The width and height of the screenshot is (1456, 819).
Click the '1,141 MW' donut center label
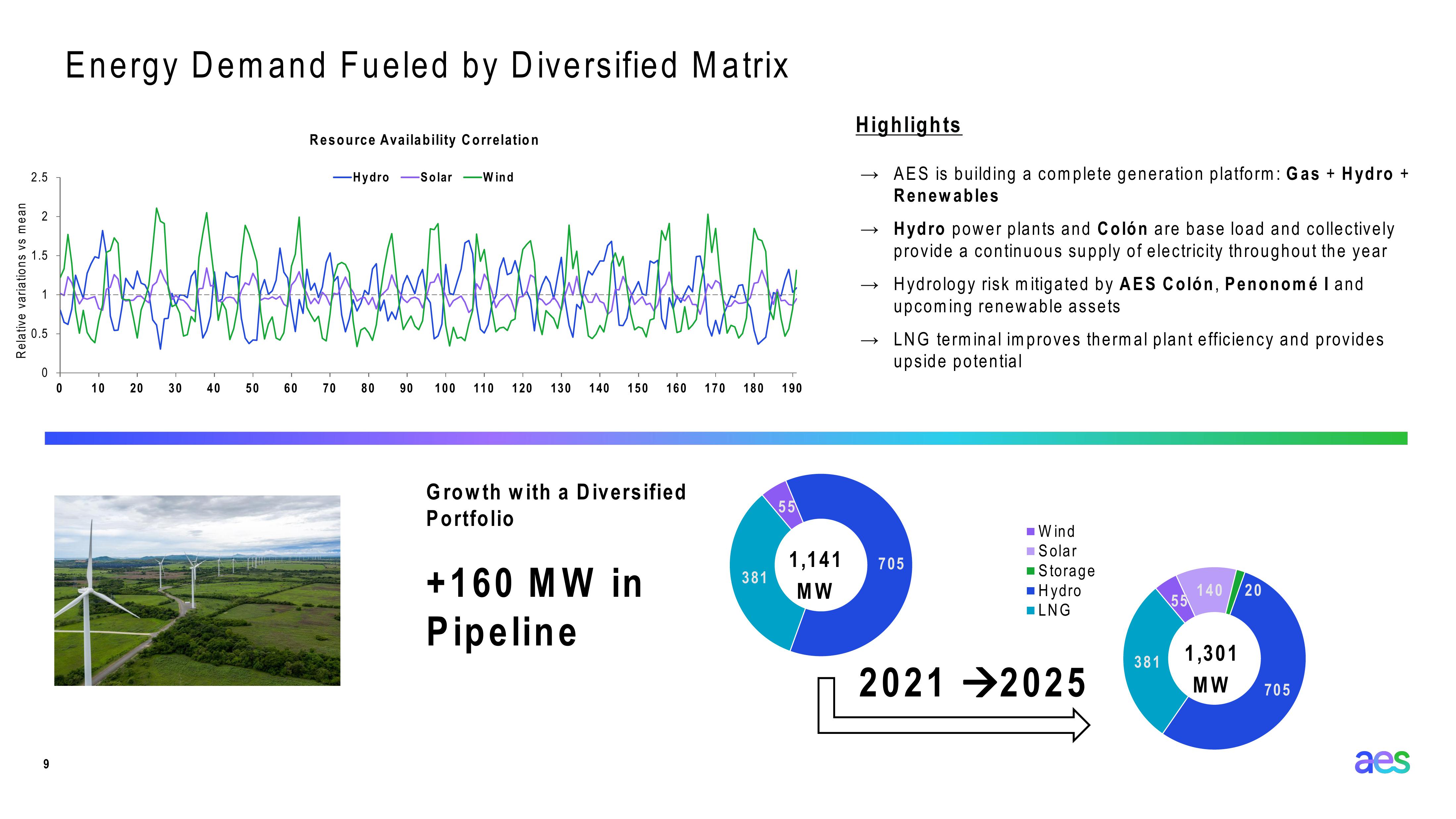click(815, 575)
